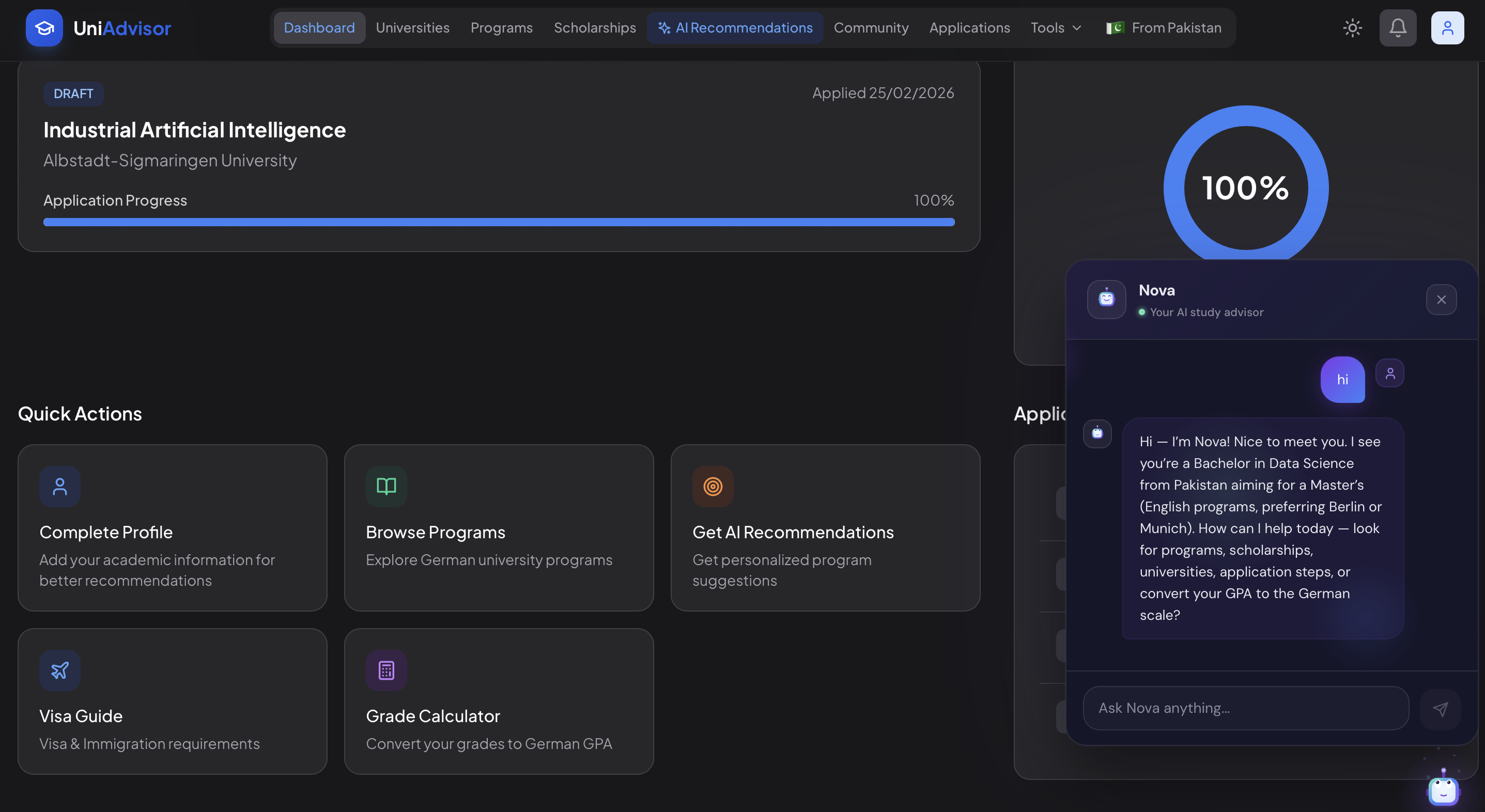Go to the Universities tab
The image size is (1485, 812).
[412, 28]
